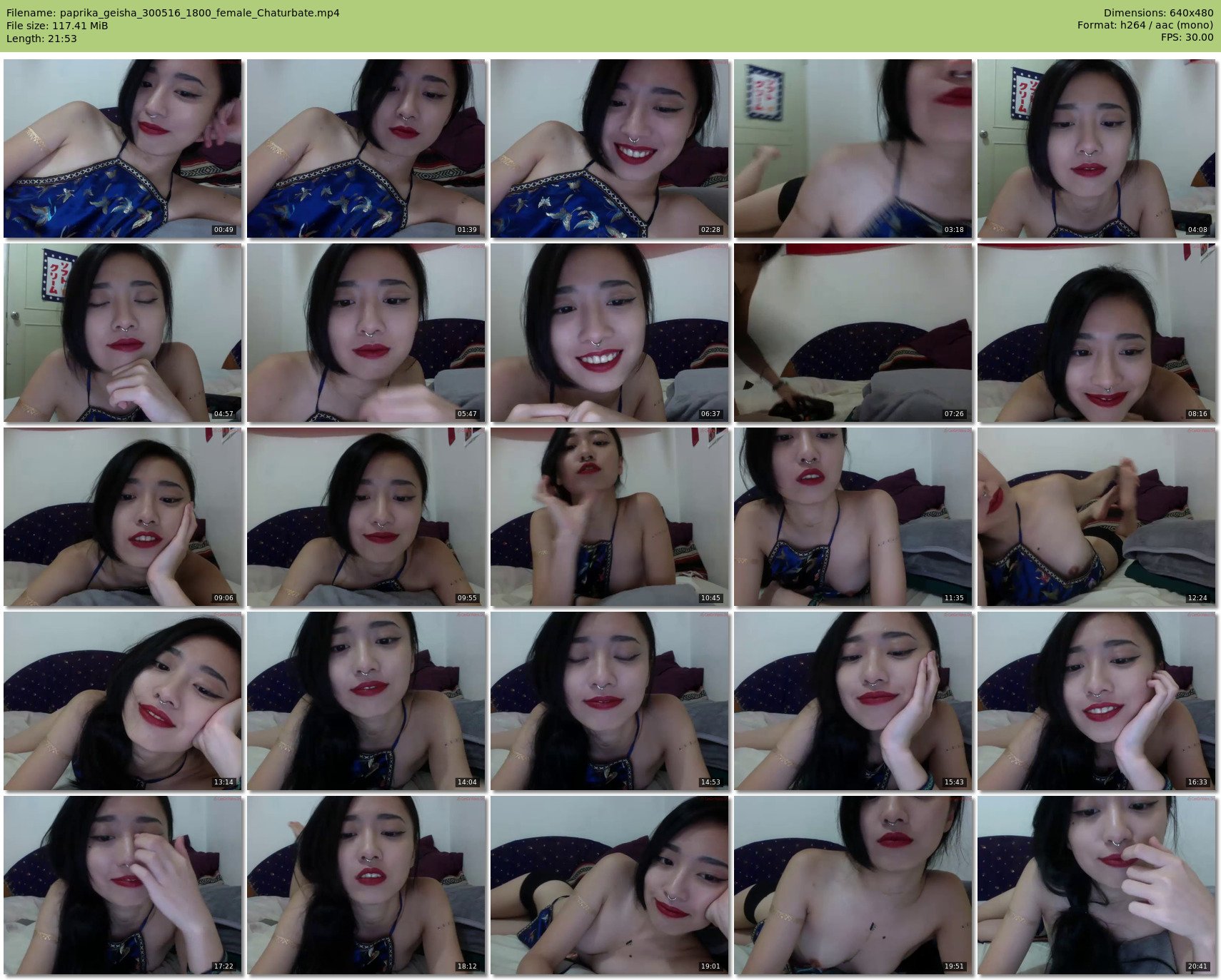The height and width of the screenshot is (980, 1221).
Task: Click the frame timestamped 18:12
Action: point(366,885)
